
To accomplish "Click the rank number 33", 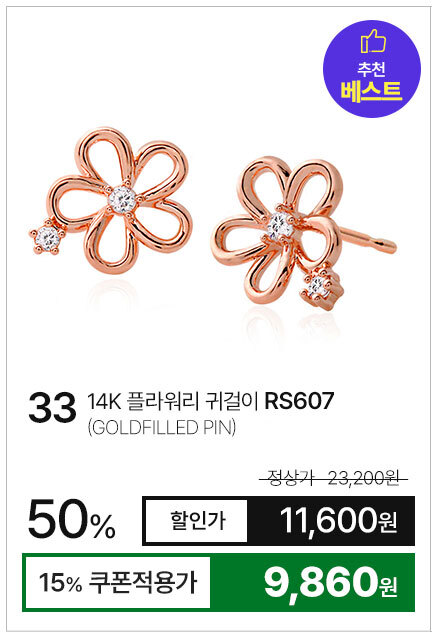I will click(x=52, y=408).
